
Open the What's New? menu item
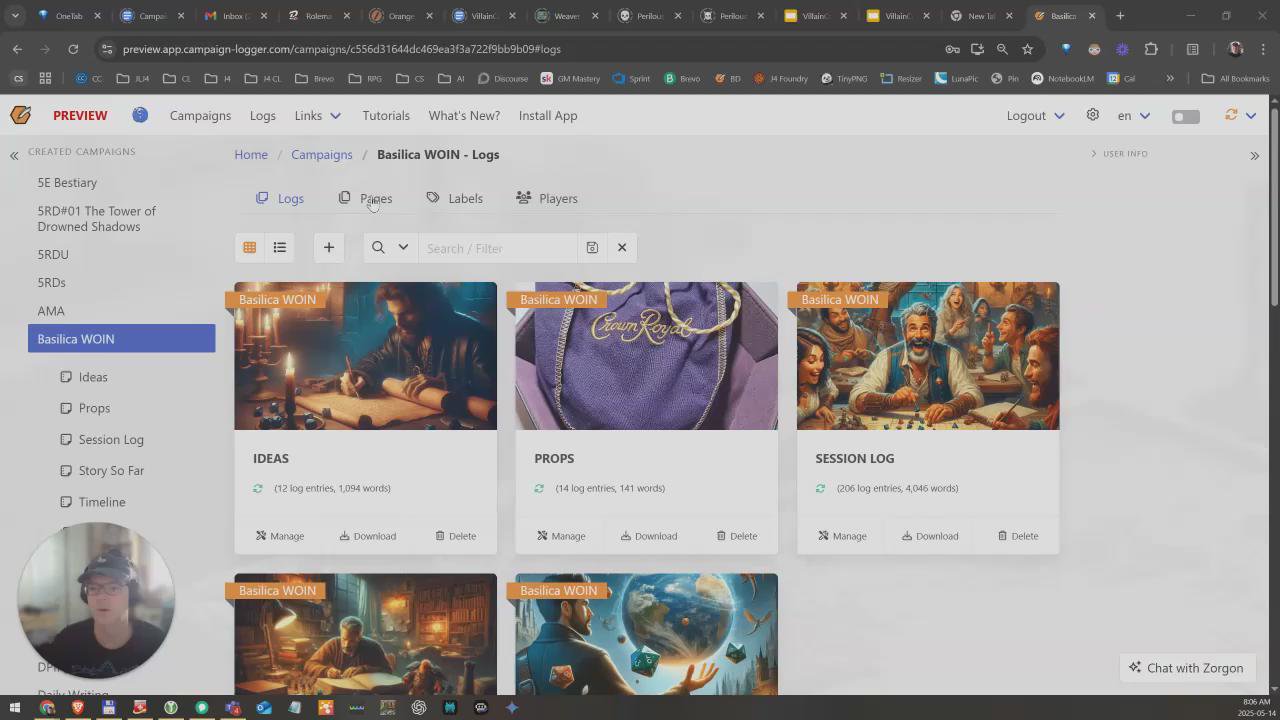tap(464, 115)
